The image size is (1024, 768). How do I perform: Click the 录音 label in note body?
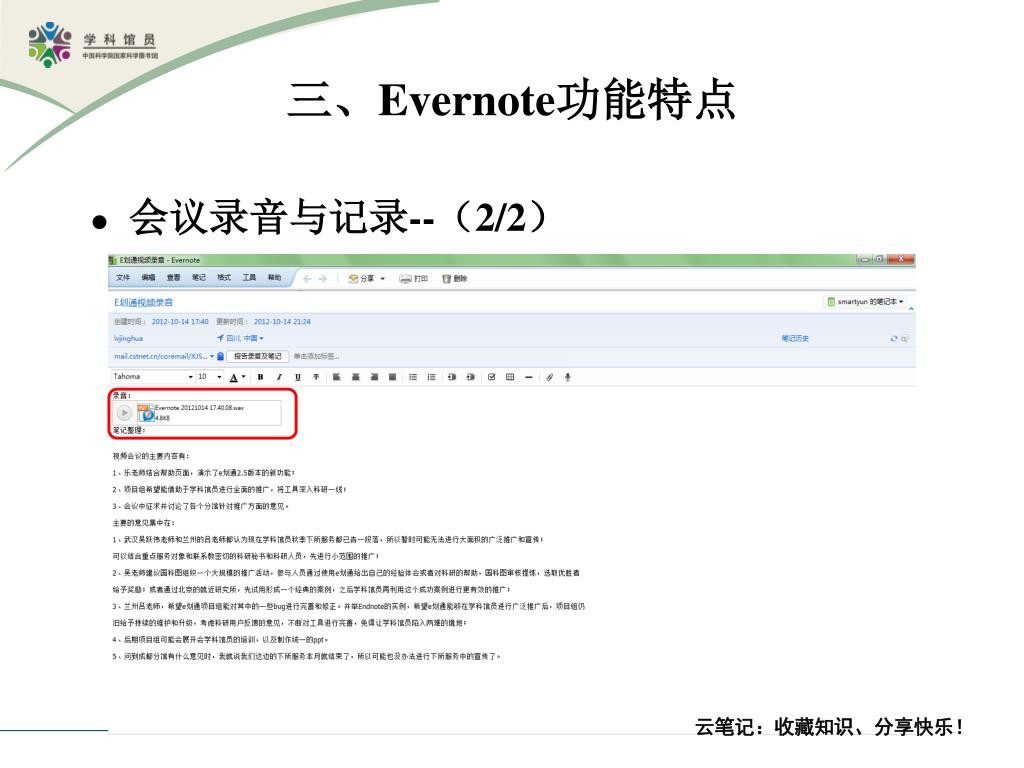pyautogui.click(x=121, y=396)
